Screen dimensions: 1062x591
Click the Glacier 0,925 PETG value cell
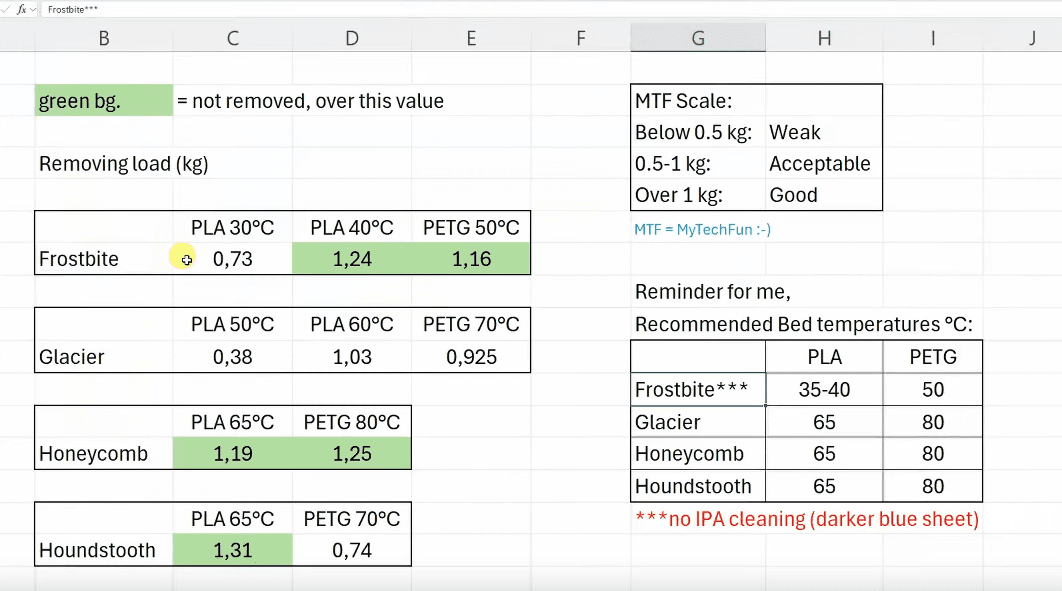tap(471, 357)
